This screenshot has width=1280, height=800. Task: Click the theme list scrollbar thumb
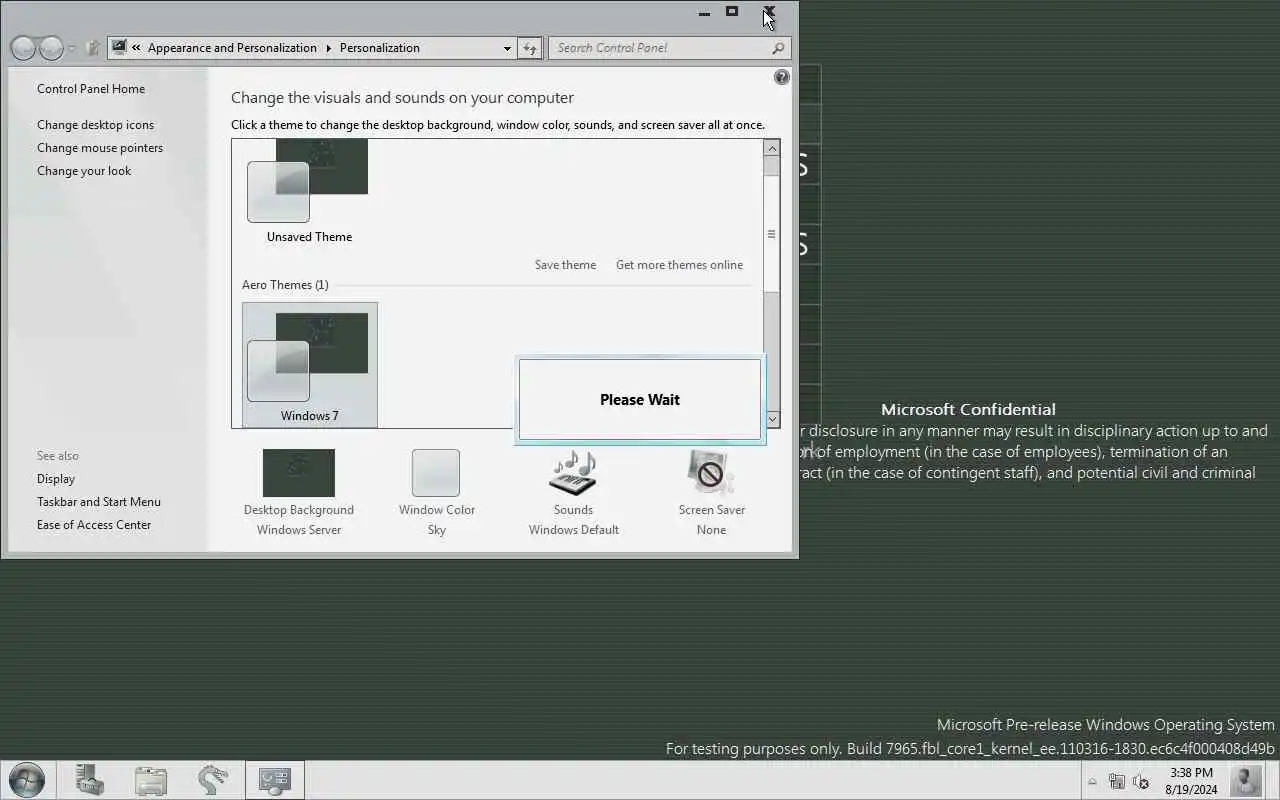tap(771, 234)
